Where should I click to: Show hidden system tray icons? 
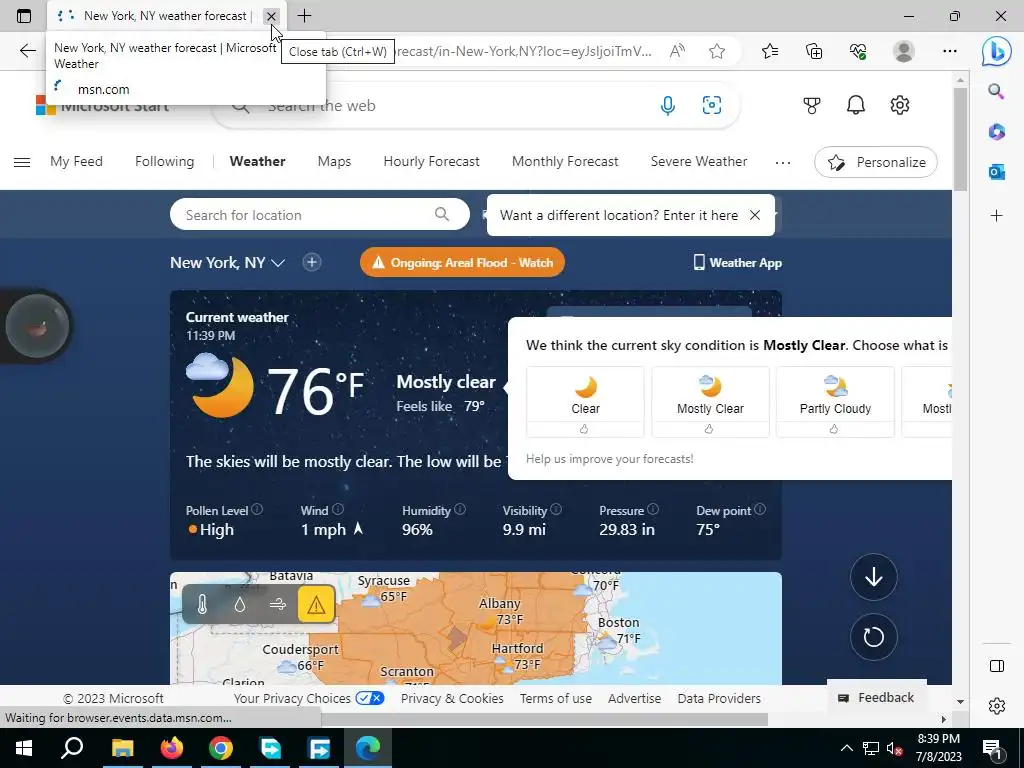846,748
